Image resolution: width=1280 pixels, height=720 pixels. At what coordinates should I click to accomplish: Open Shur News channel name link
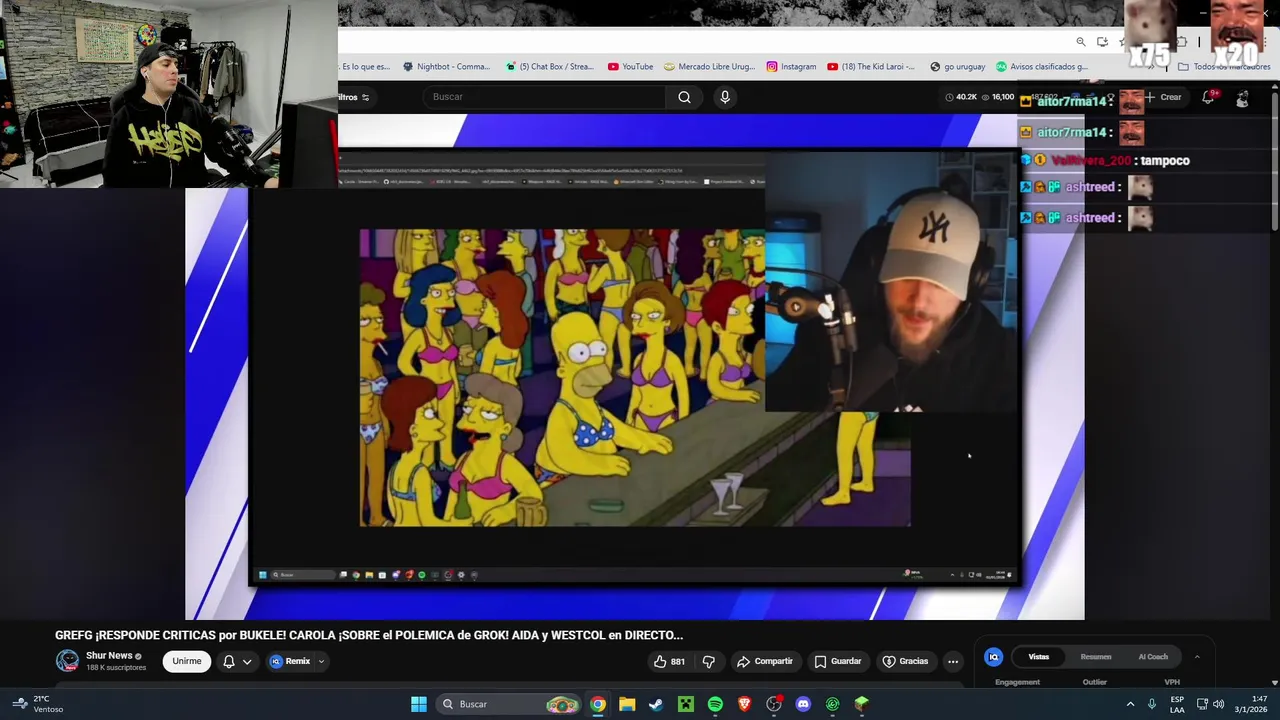[109, 656]
